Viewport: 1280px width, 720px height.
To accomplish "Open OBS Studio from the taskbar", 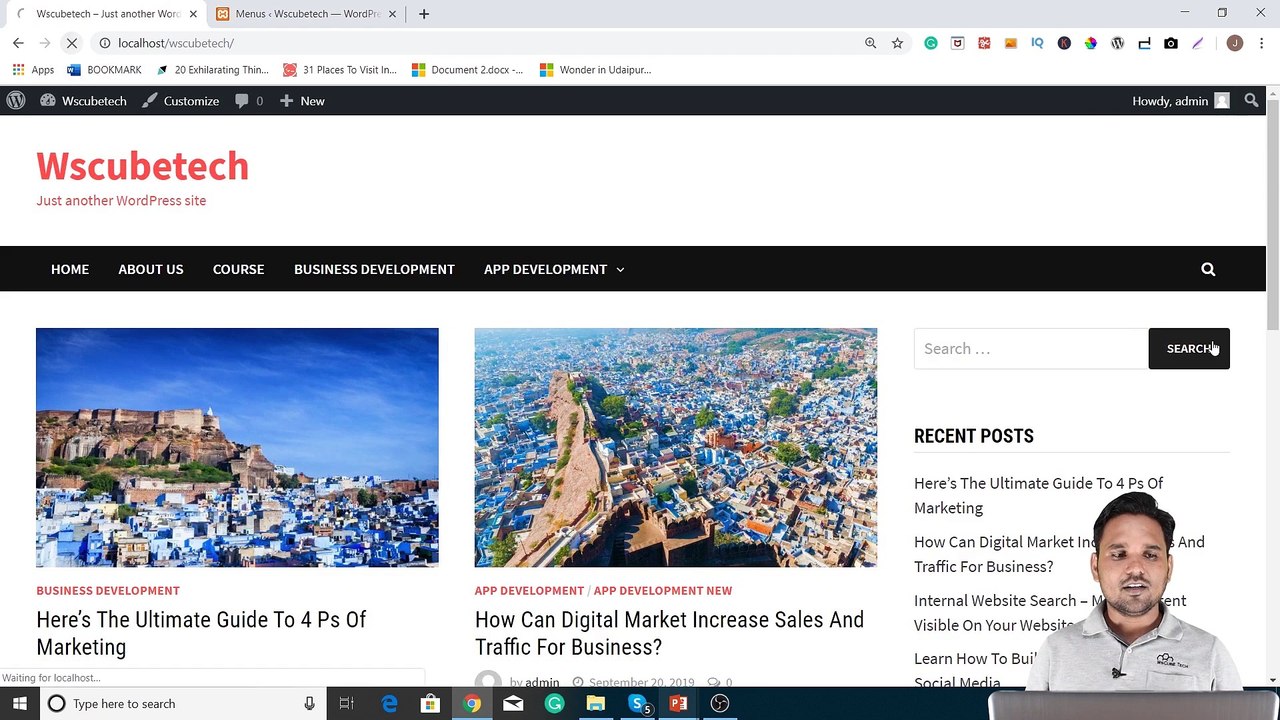I will pos(720,704).
